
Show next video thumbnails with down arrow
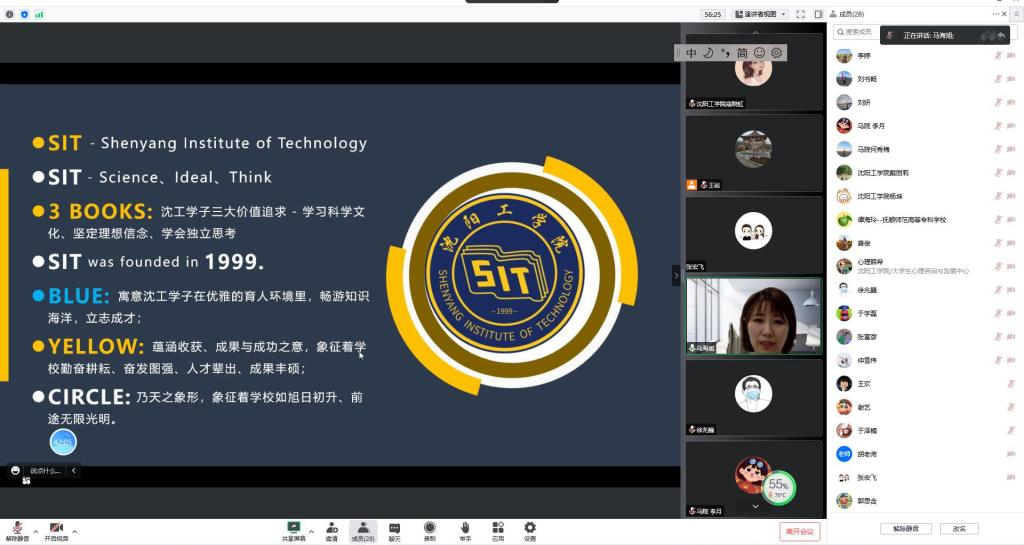click(756, 506)
